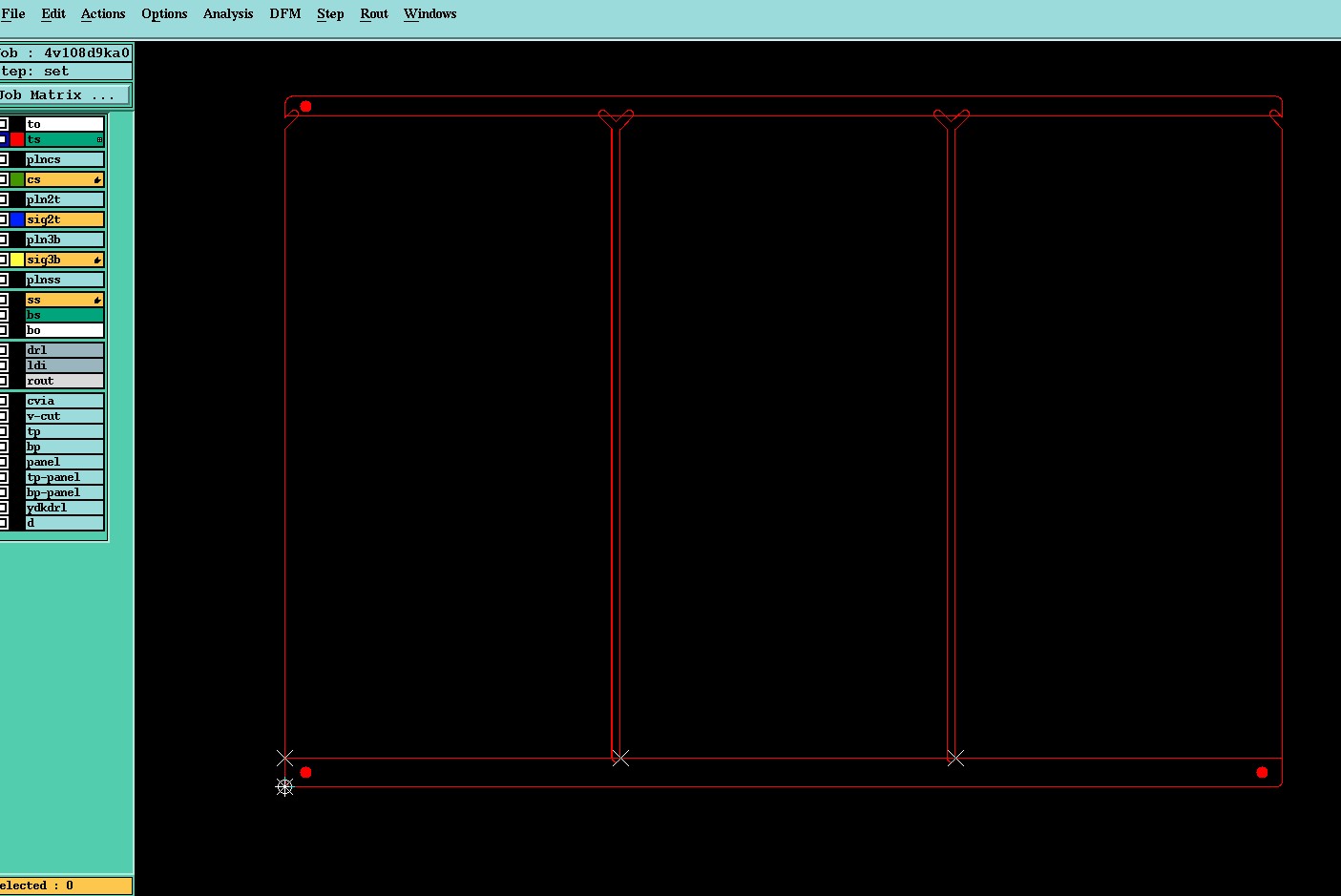
Task: Click the Job Matrix ... button
Action: coord(64,95)
